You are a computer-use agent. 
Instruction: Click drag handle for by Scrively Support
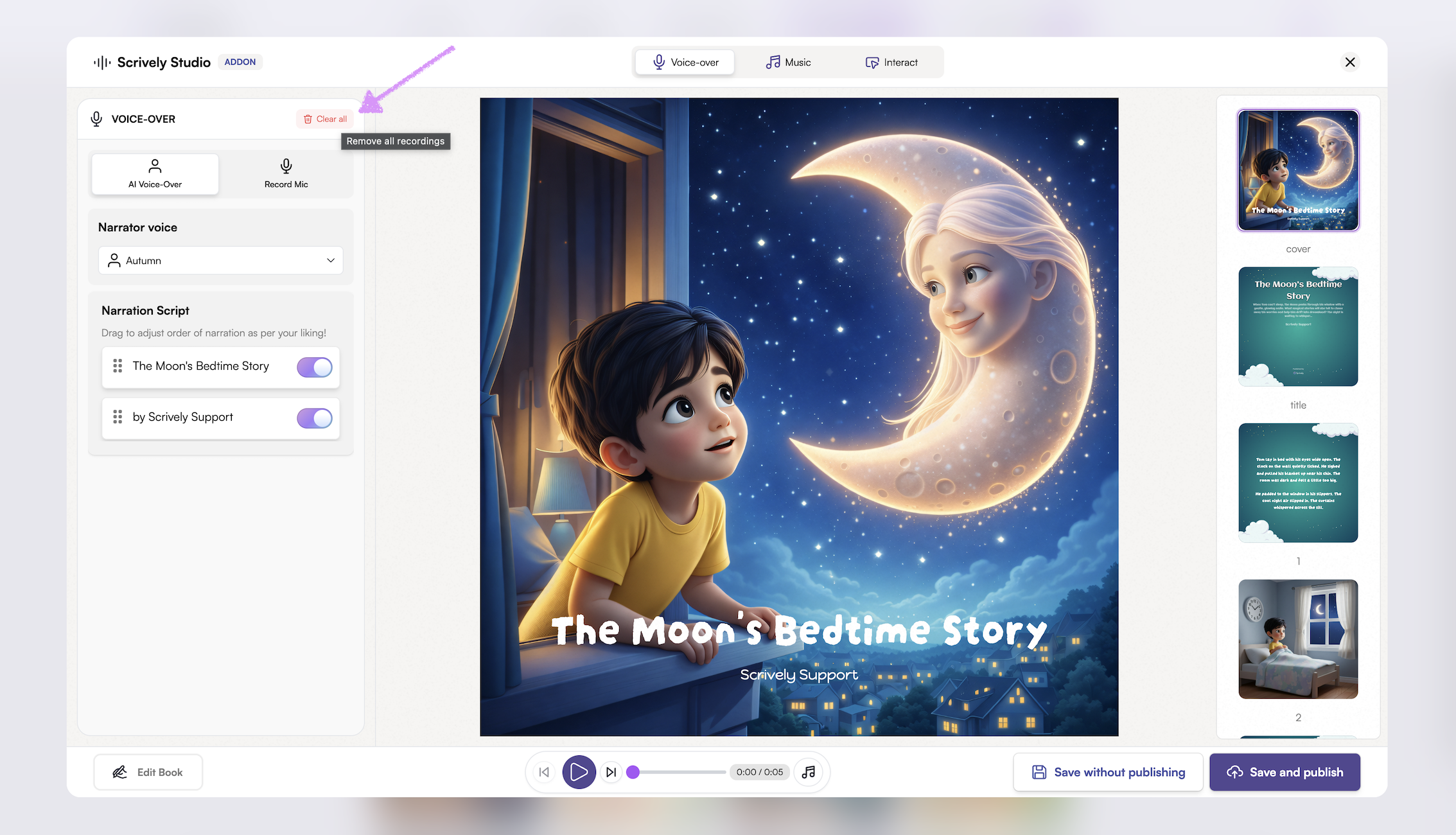point(118,418)
